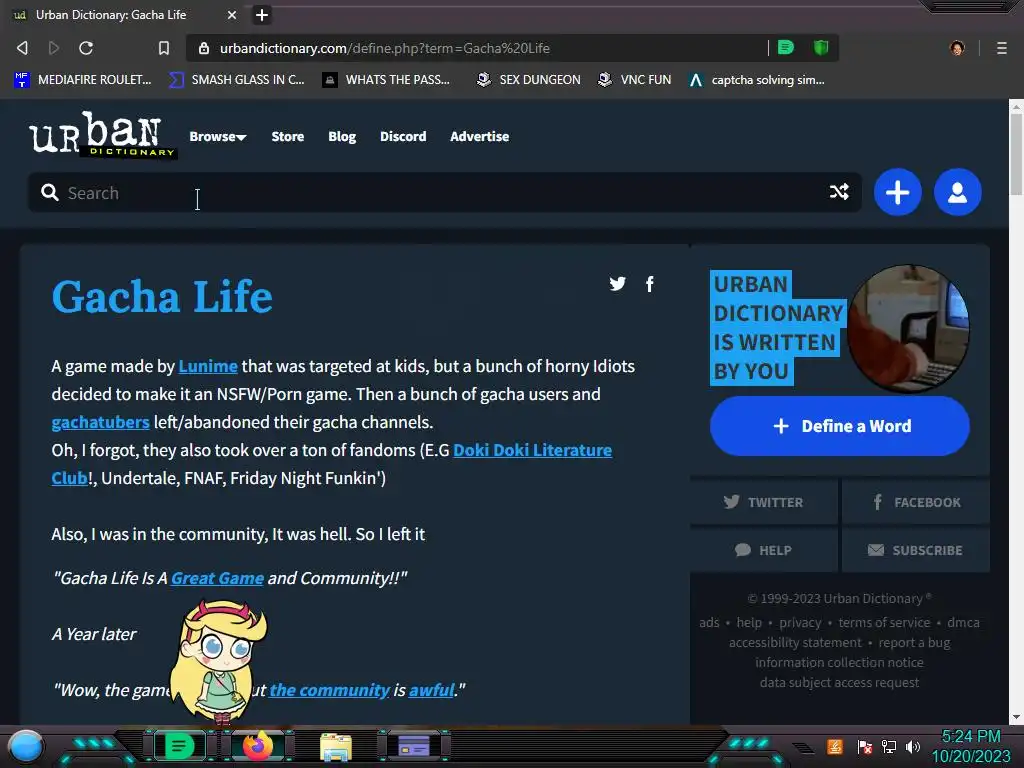
Task: Open information collection notice link
Action: (x=839, y=662)
